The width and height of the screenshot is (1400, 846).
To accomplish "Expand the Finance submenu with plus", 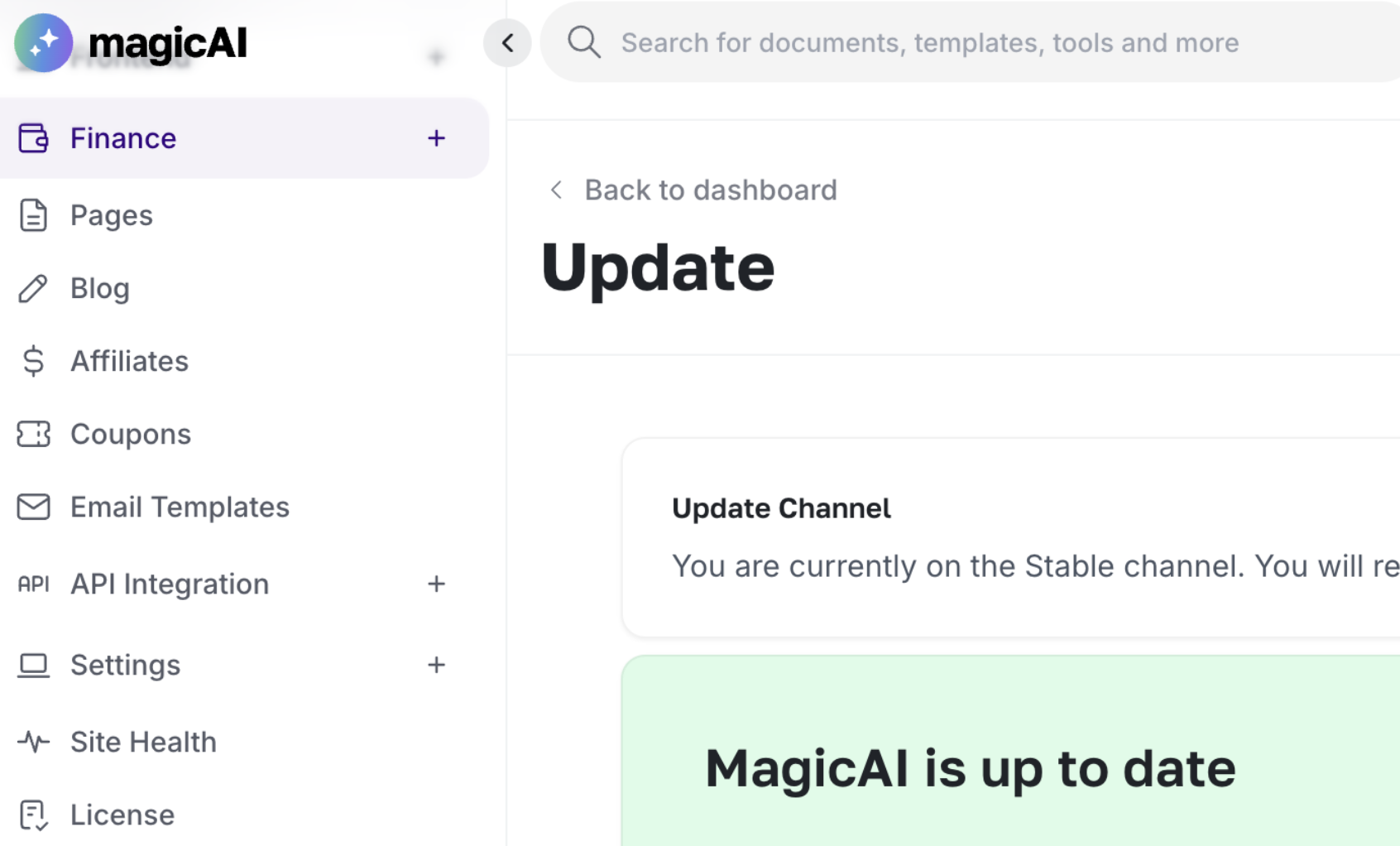I will pos(436,138).
